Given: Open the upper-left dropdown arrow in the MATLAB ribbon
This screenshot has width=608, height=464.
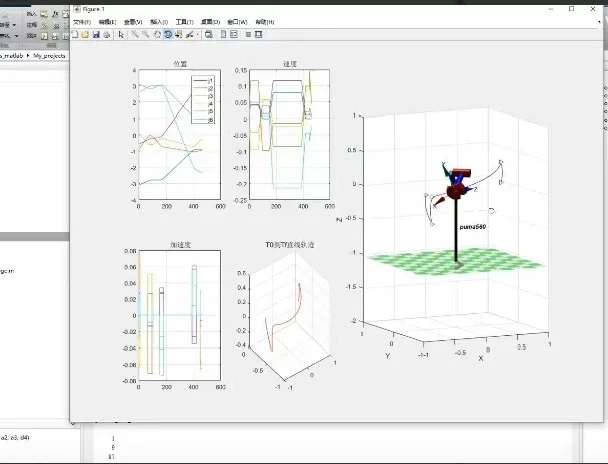Looking at the screenshot, I should click(15, 25).
